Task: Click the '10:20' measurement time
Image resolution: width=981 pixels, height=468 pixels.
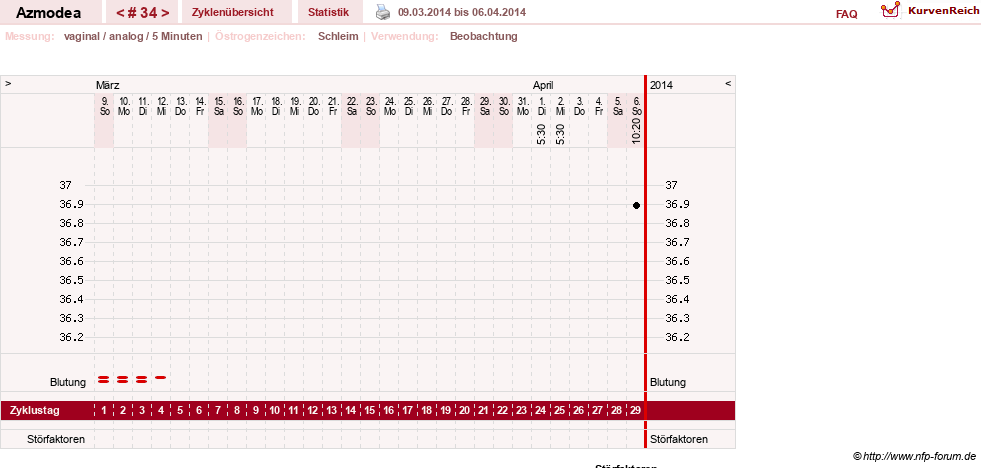Action: (636, 131)
